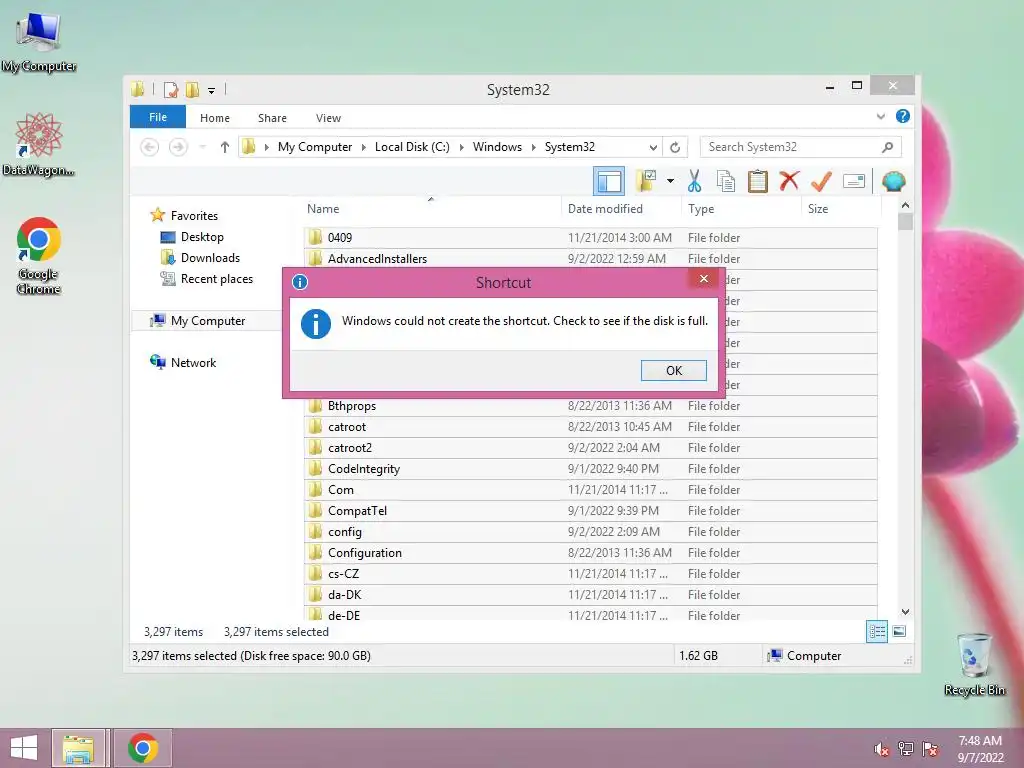1024x768 pixels.
Task: Expand the breadcrumb arrow after Local Disk (C:)
Action: pos(462,147)
